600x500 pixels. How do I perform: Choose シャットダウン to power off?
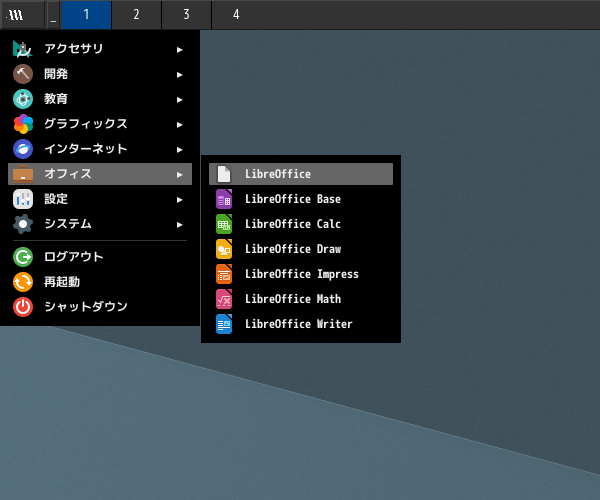click(100, 307)
